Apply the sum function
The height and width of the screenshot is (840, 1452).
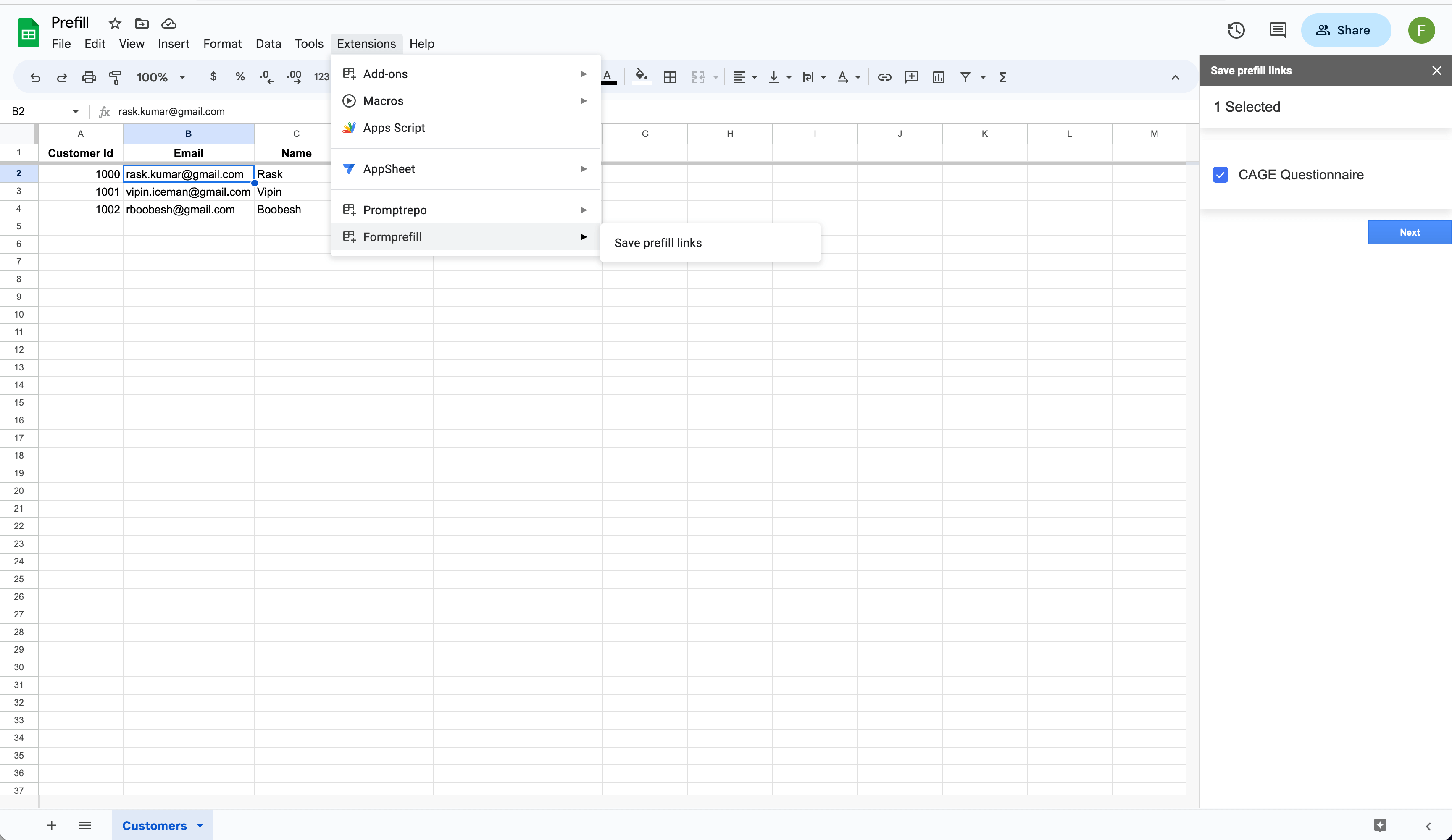click(x=1002, y=76)
